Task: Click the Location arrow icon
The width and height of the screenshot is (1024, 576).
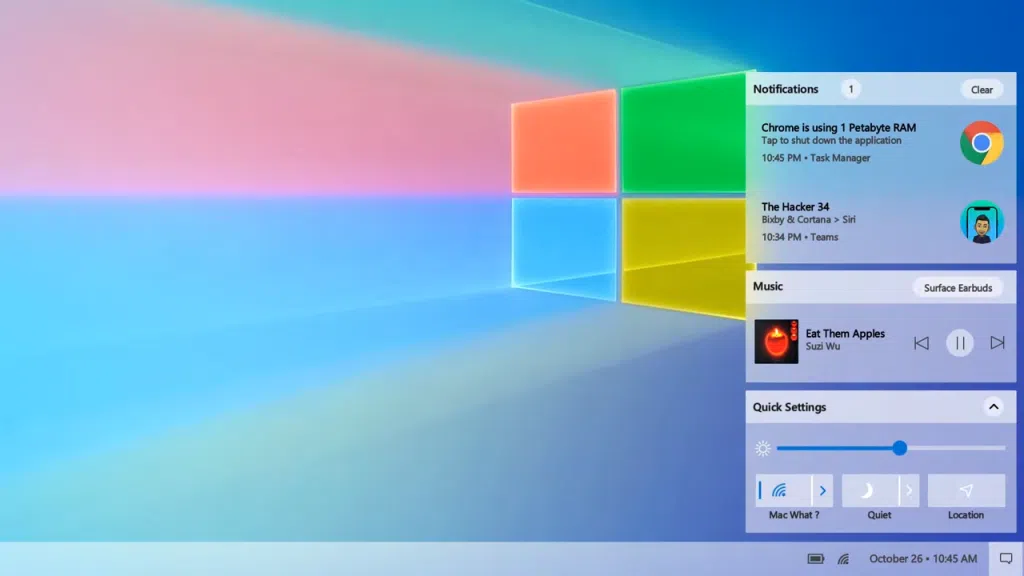Action: coord(965,490)
